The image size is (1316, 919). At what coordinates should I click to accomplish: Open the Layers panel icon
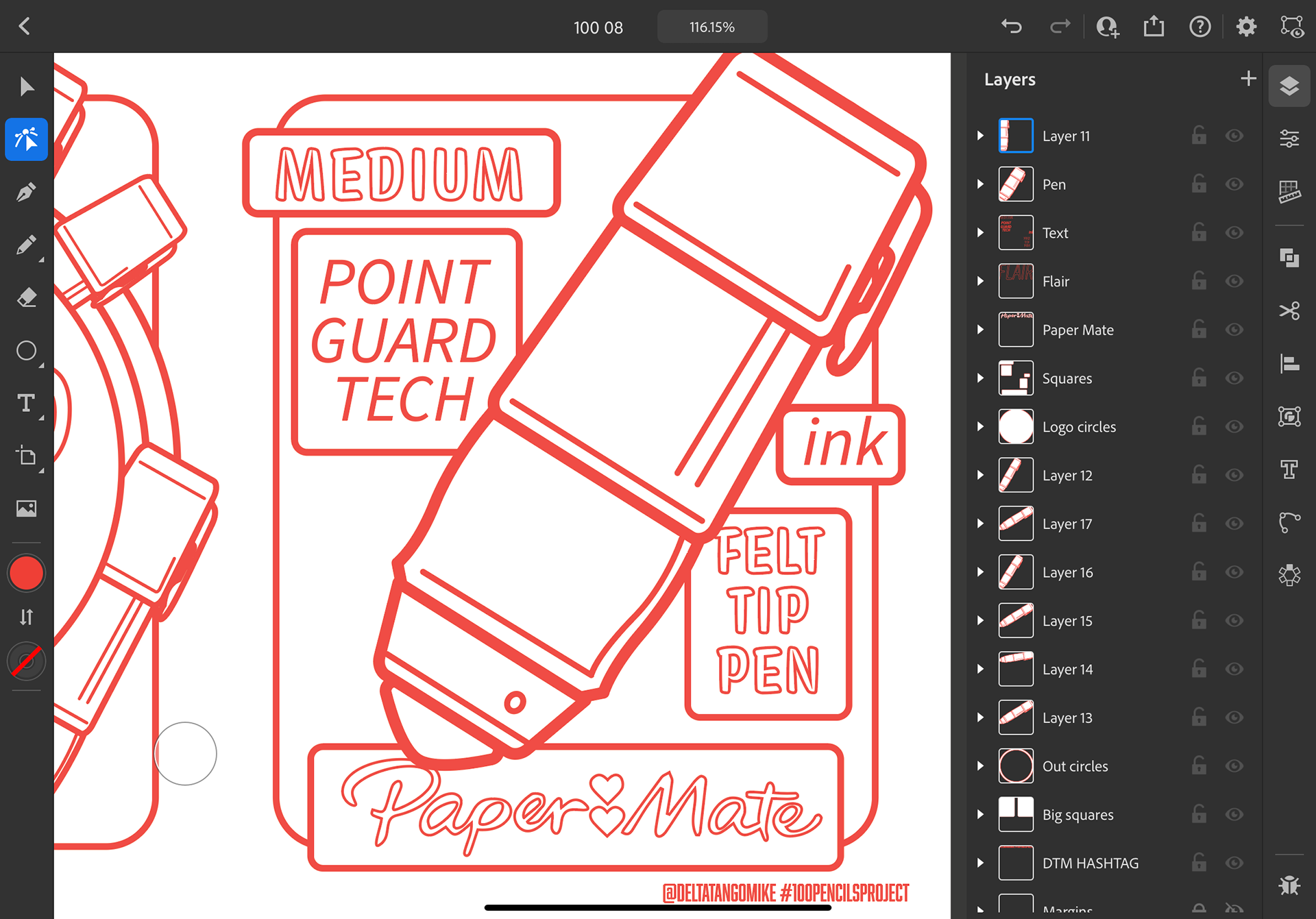1289,86
